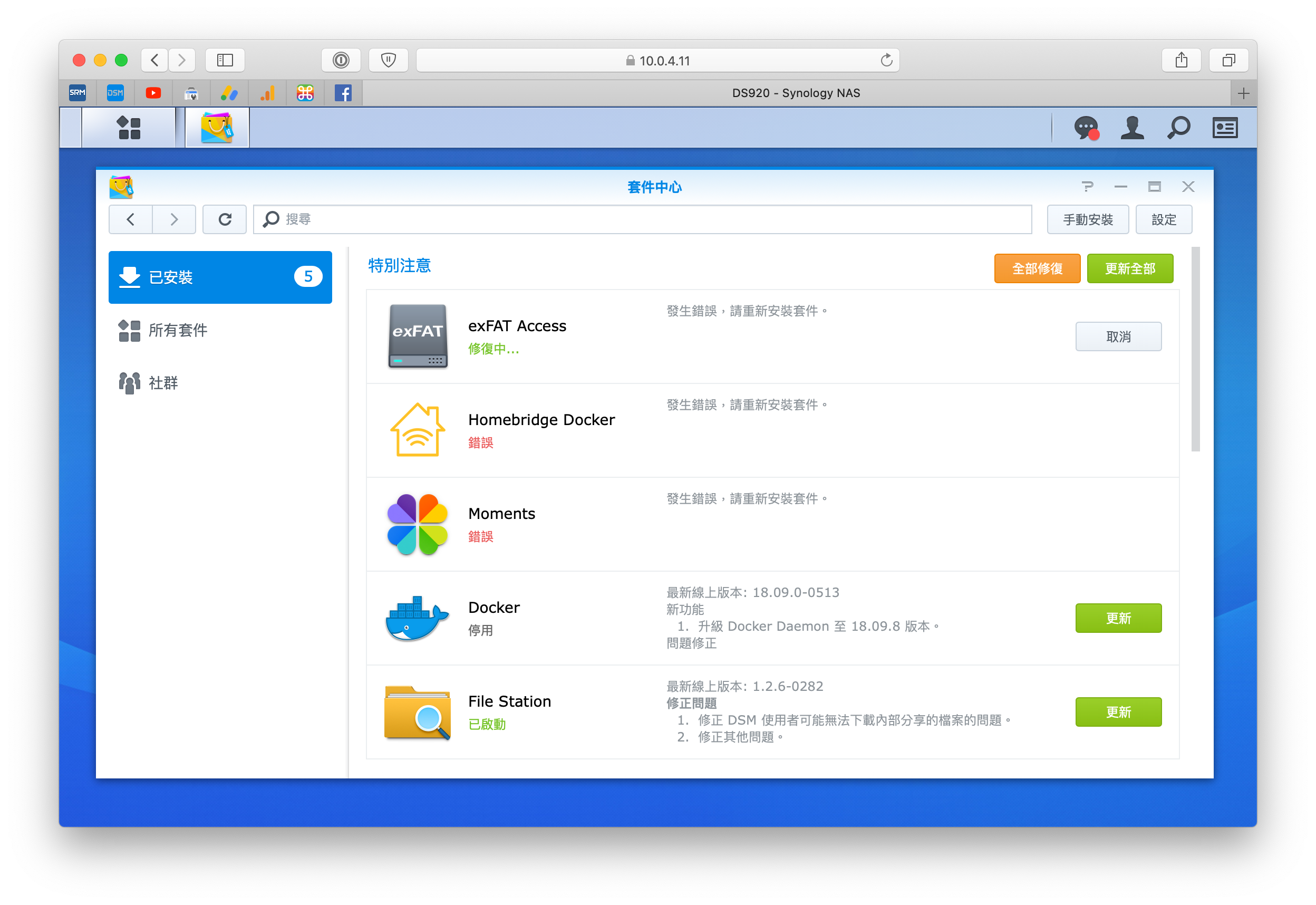
Task: Open the DSM widgets panel icon
Action: (x=1224, y=128)
